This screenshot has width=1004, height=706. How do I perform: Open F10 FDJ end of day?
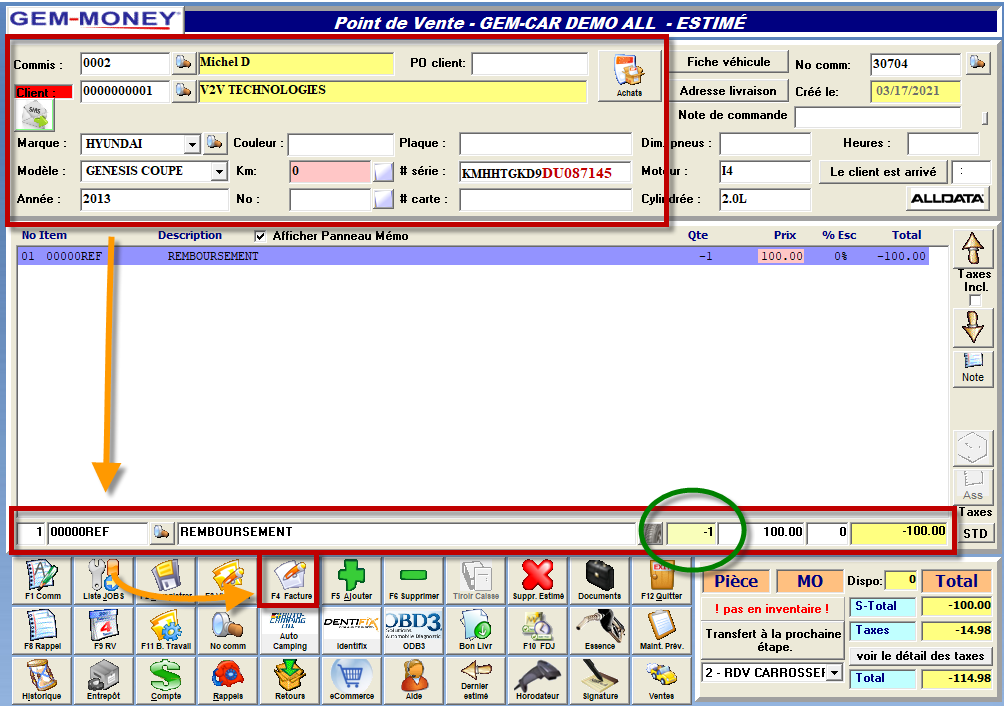[x=538, y=629]
